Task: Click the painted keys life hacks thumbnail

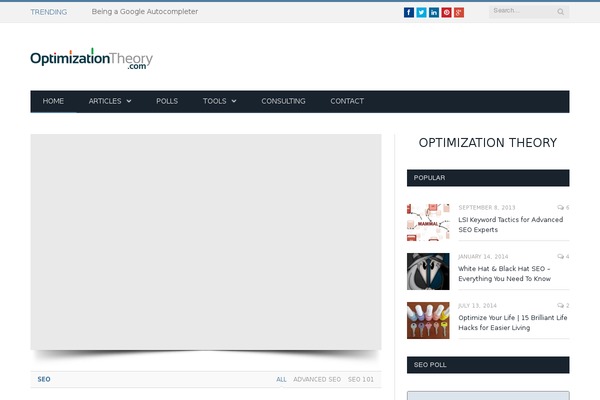Action: point(428,320)
